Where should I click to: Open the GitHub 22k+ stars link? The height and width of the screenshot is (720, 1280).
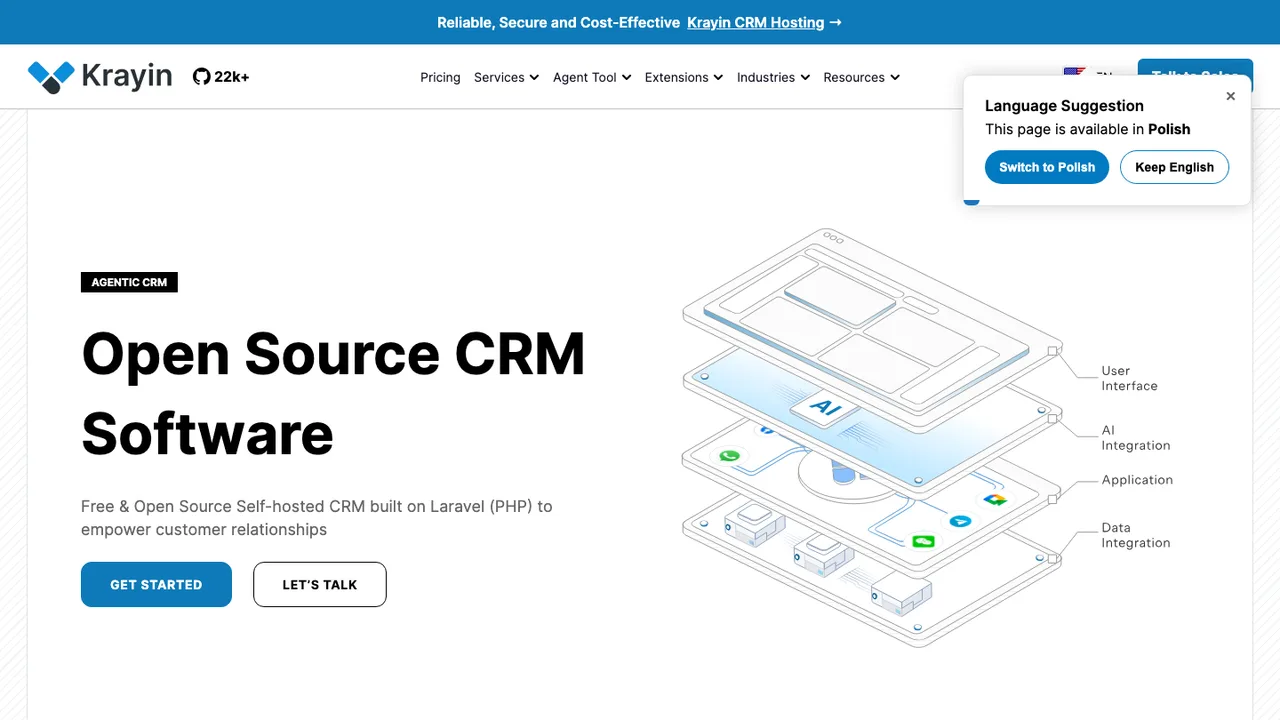tap(221, 77)
